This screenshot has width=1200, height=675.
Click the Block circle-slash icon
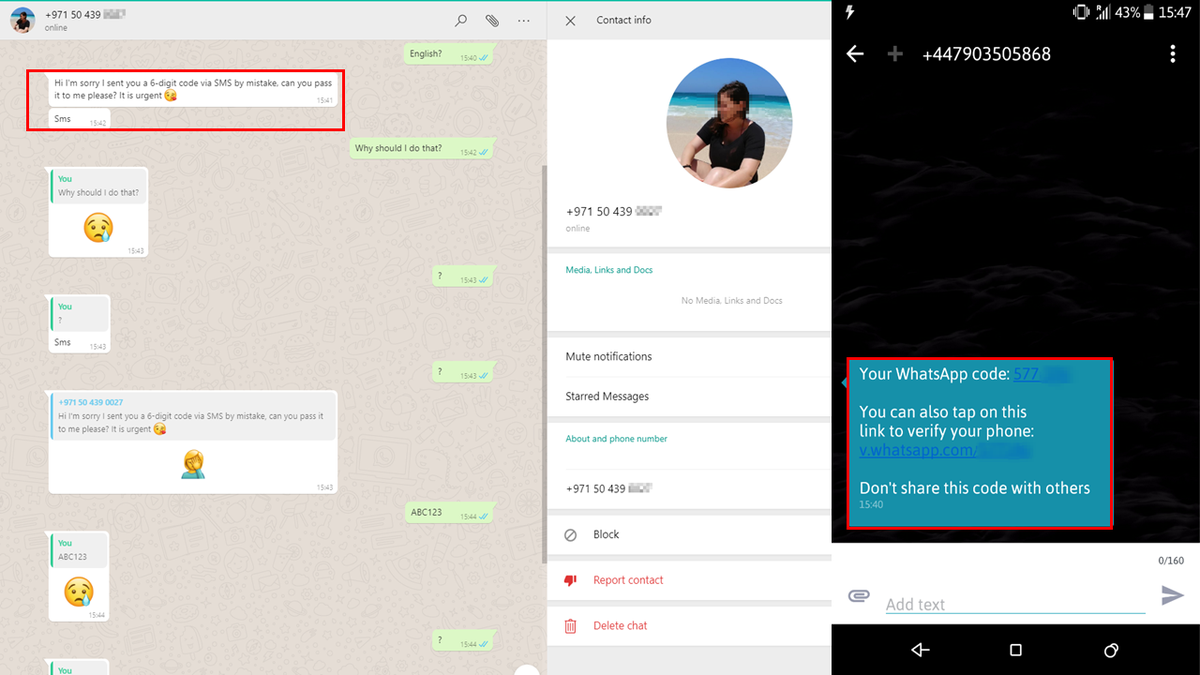coord(570,535)
